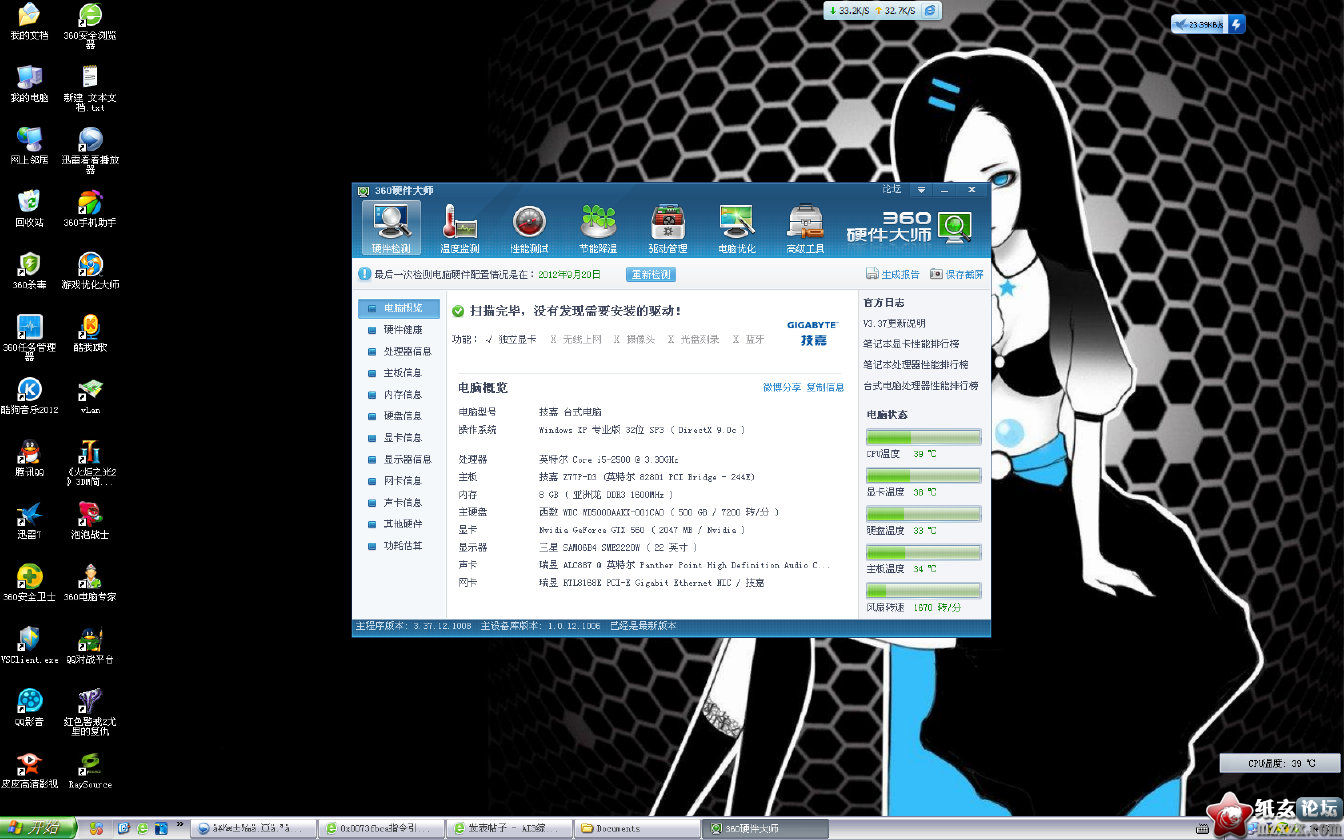Open the 回收站 recycle bin desktop icon
1344x840 pixels.
(29, 207)
